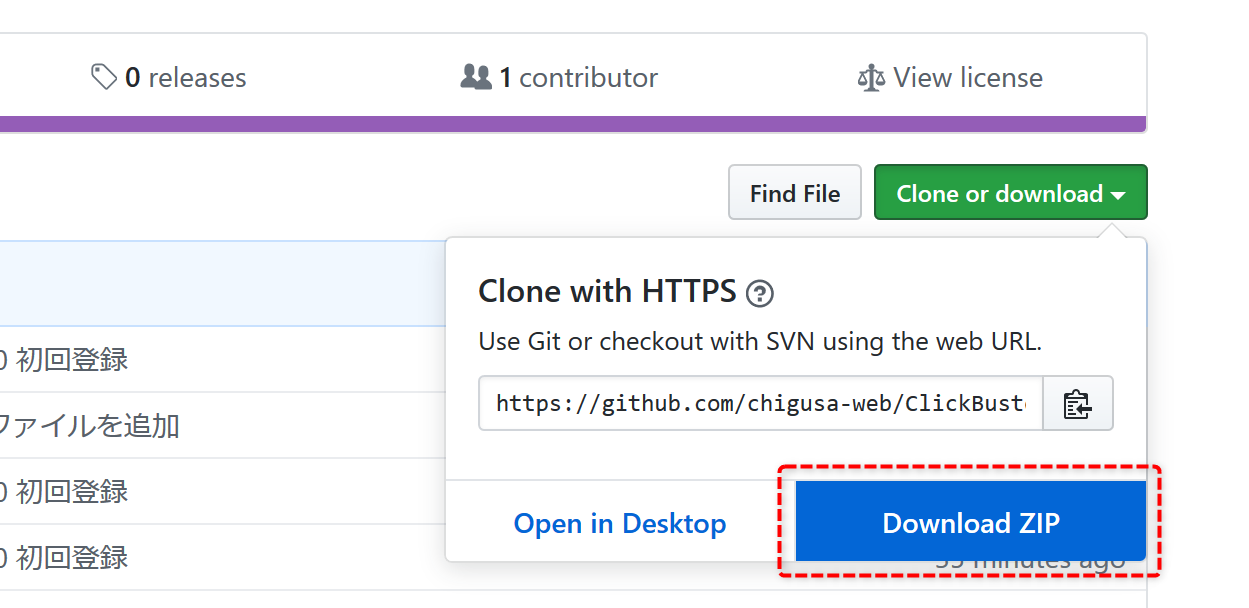This screenshot has width=1249, height=608.
Task: Click the Find File button
Action: 795,193
